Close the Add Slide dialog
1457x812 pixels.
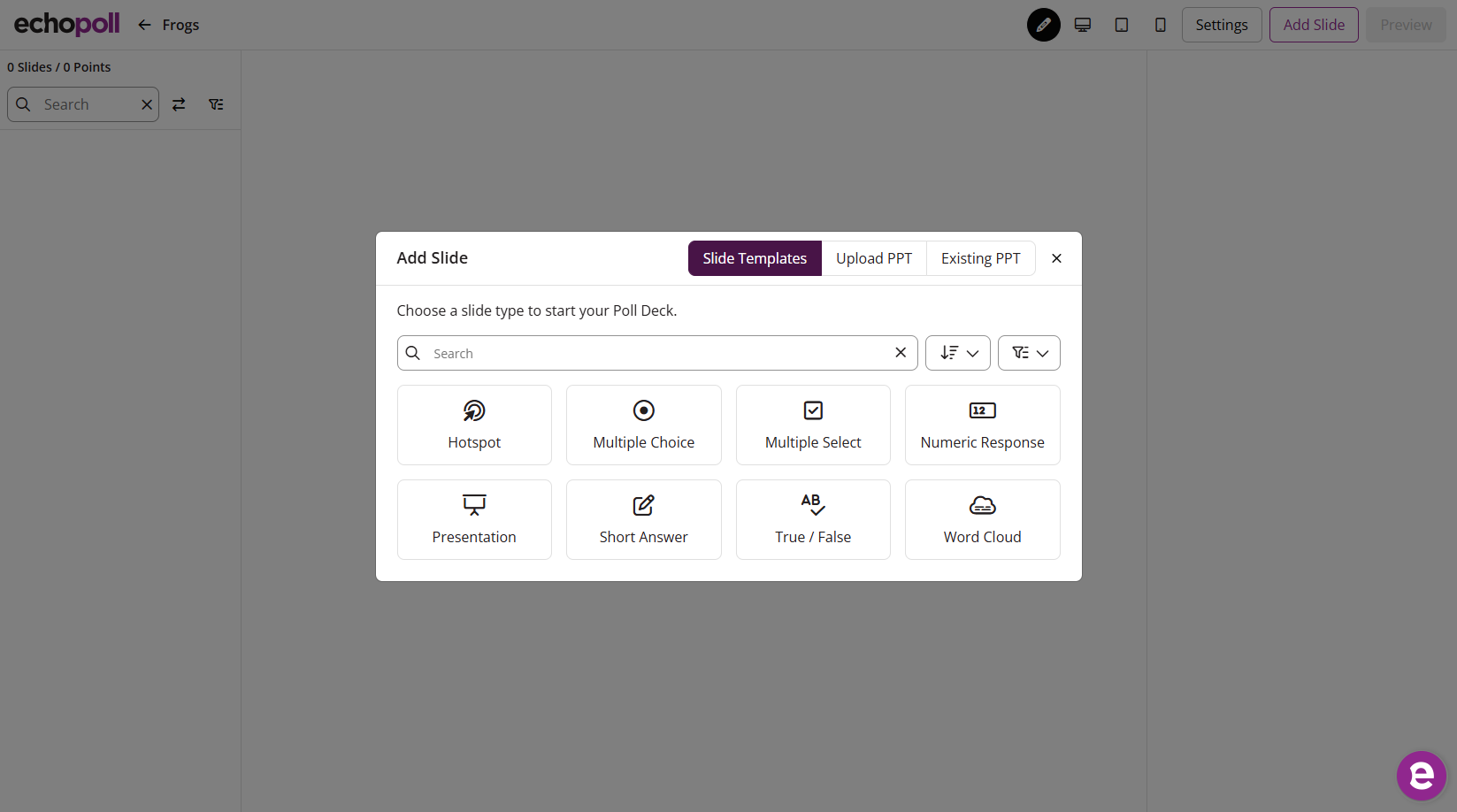pos(1056,258)
